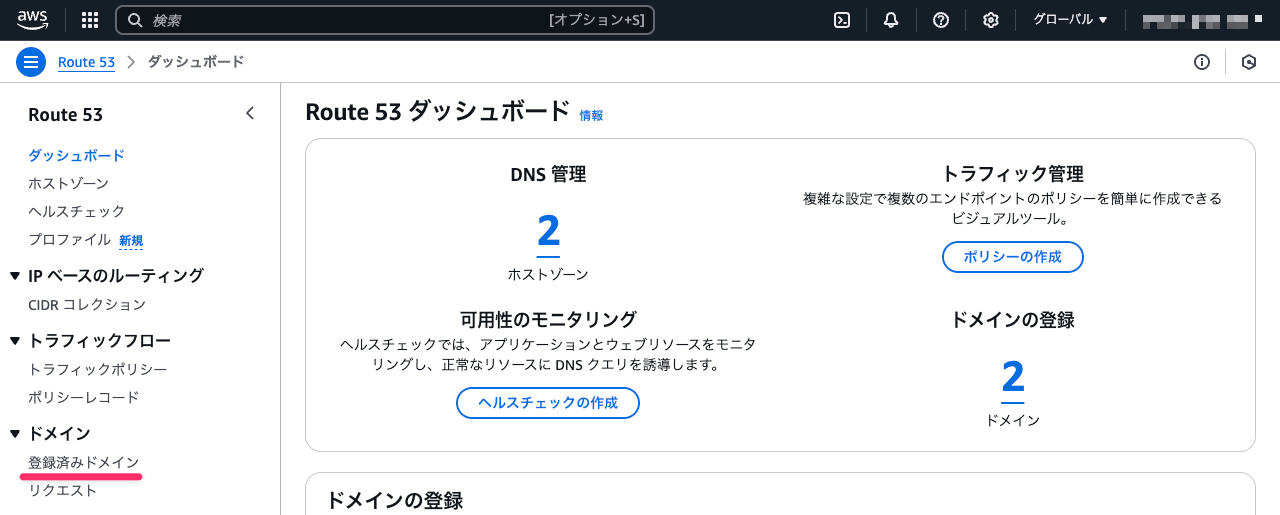Click the トラフィック管理 heading
This screenshot has height=515, width=1280.
point(1013,174)
